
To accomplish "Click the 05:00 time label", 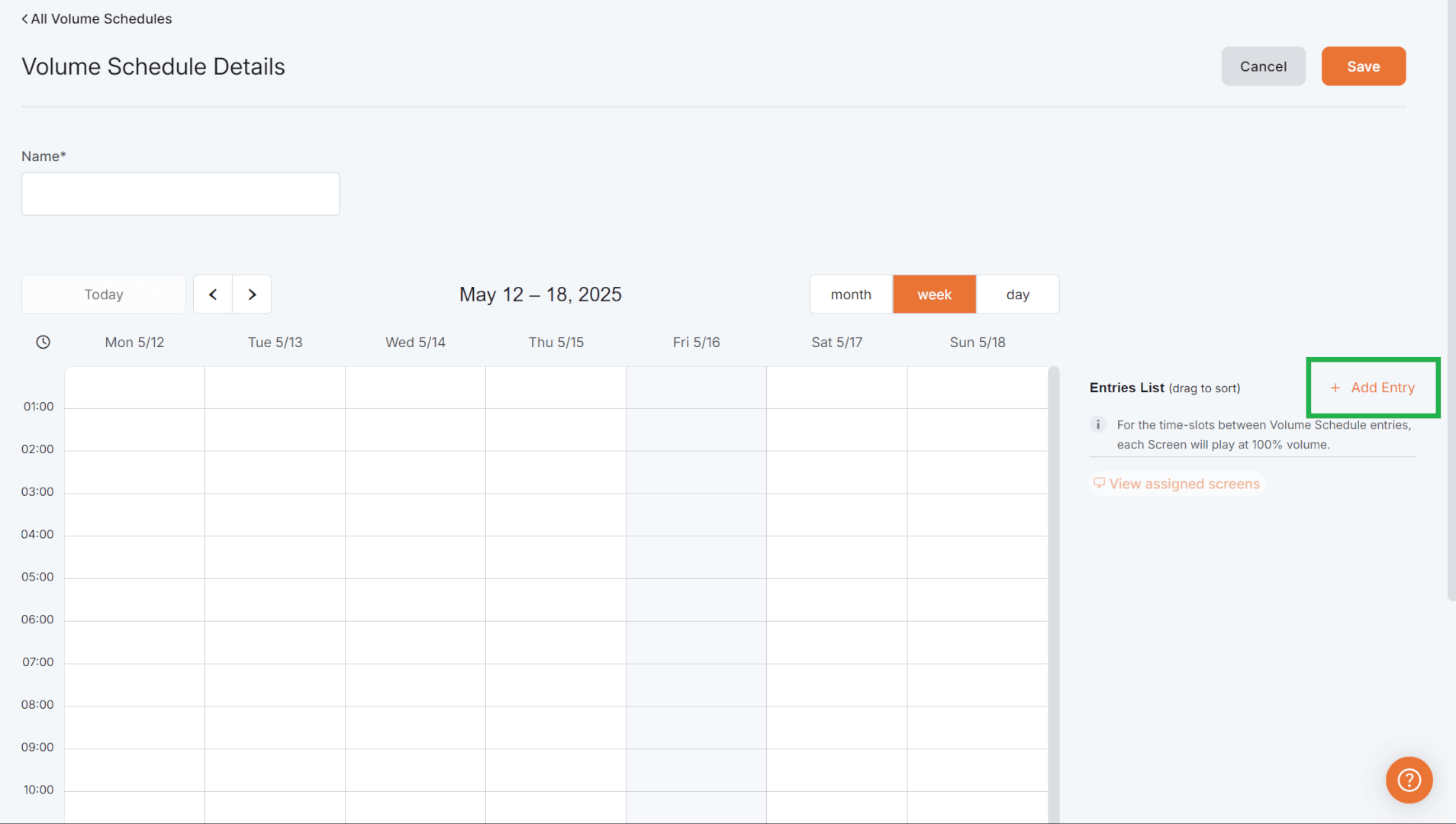I will pyautogui.click(x=37, y=577).
